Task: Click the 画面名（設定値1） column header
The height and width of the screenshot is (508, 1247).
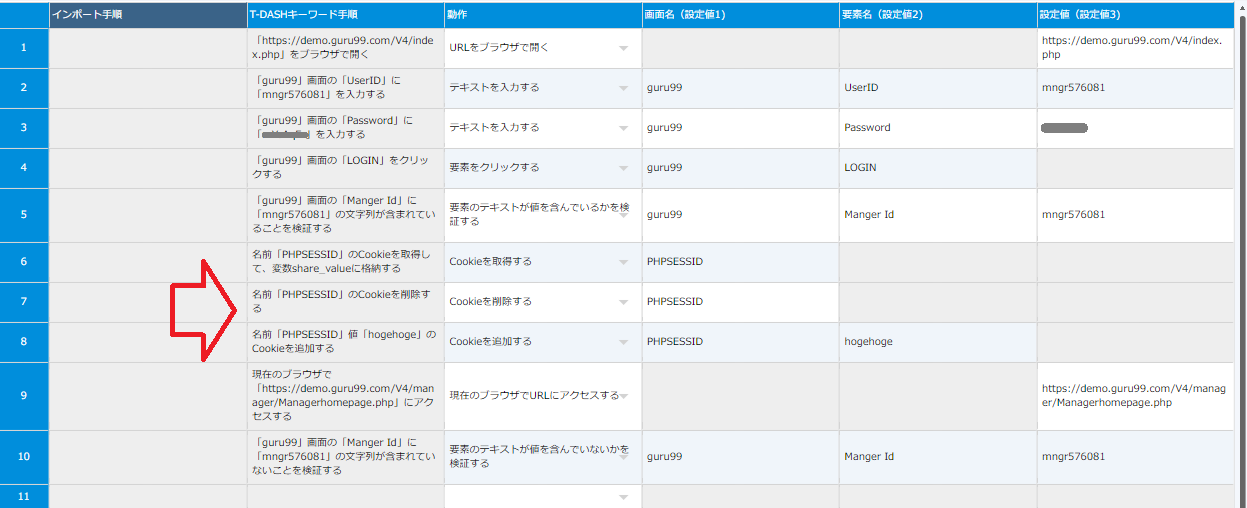Action: [741, 15]
